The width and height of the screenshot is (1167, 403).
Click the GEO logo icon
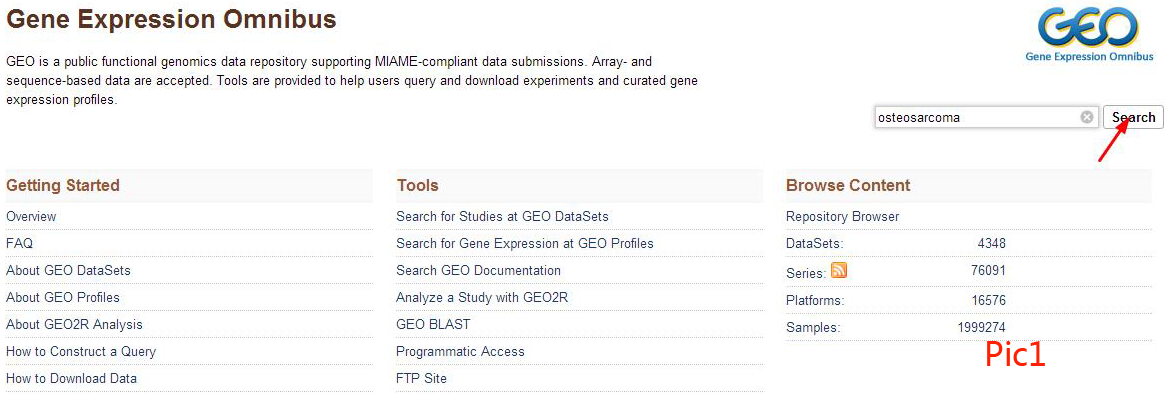[x=1088, y=30]
